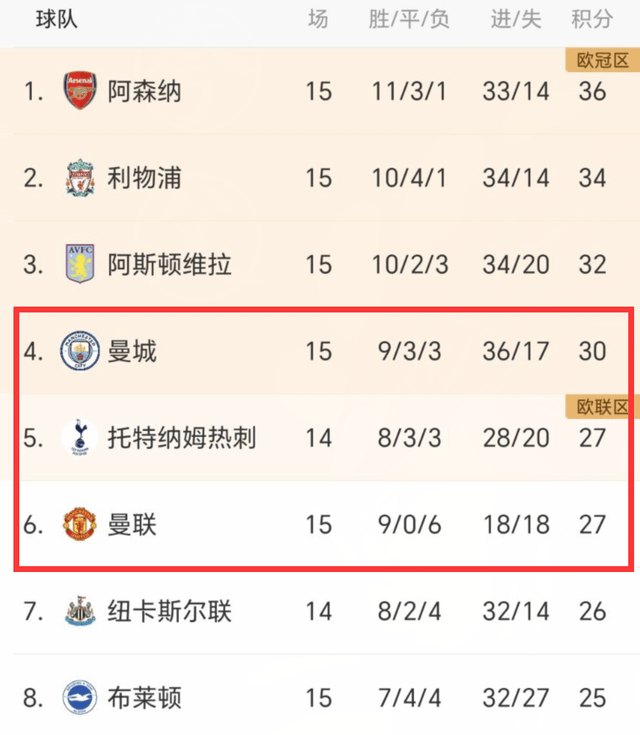
Task: Click the 欧冠区 badge label
Action: pos(602,60)
